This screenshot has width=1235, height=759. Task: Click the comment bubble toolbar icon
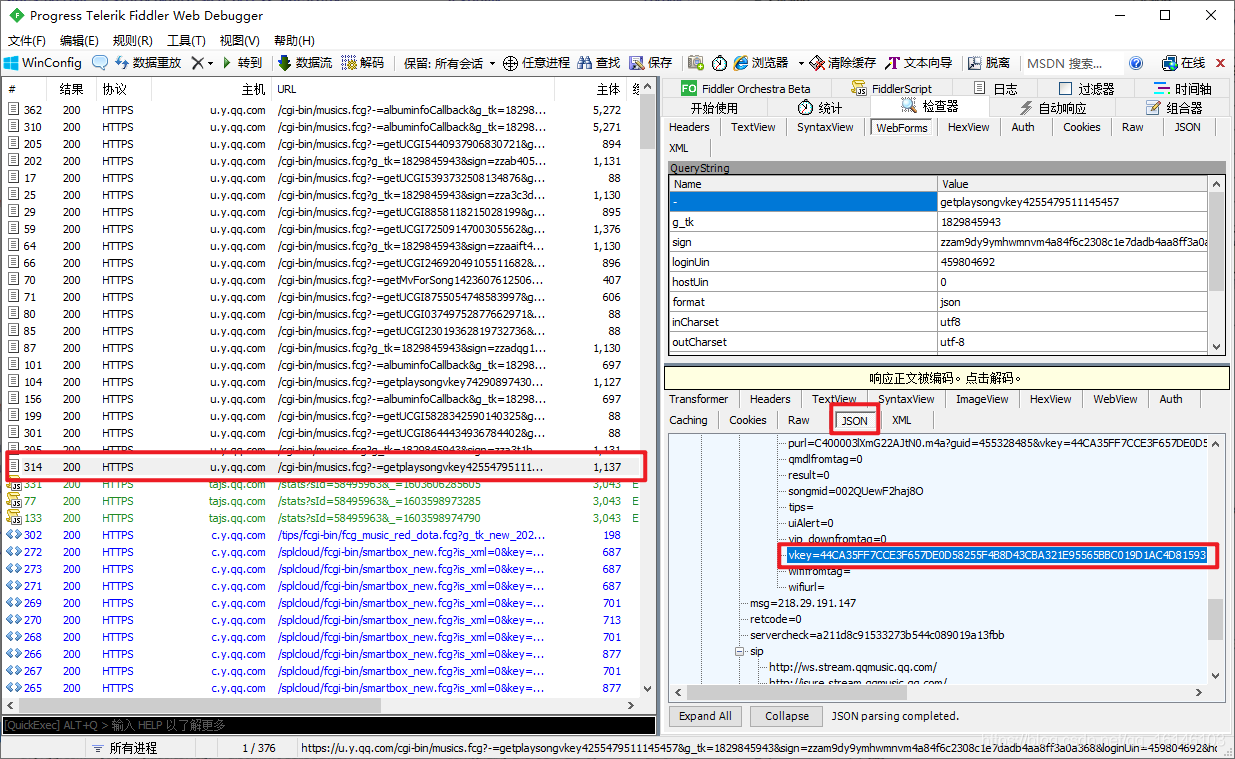100,62
